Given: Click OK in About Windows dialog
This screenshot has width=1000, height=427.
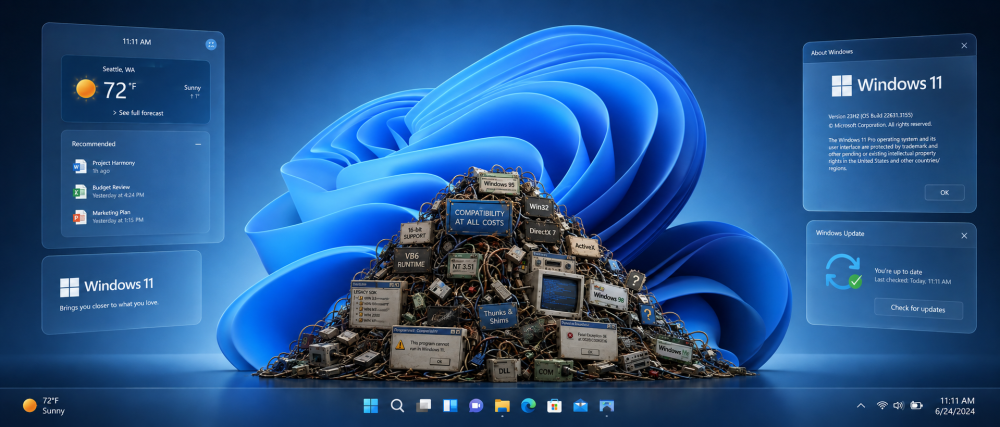Looking at the screenshot, I should (x=944, y=192).
